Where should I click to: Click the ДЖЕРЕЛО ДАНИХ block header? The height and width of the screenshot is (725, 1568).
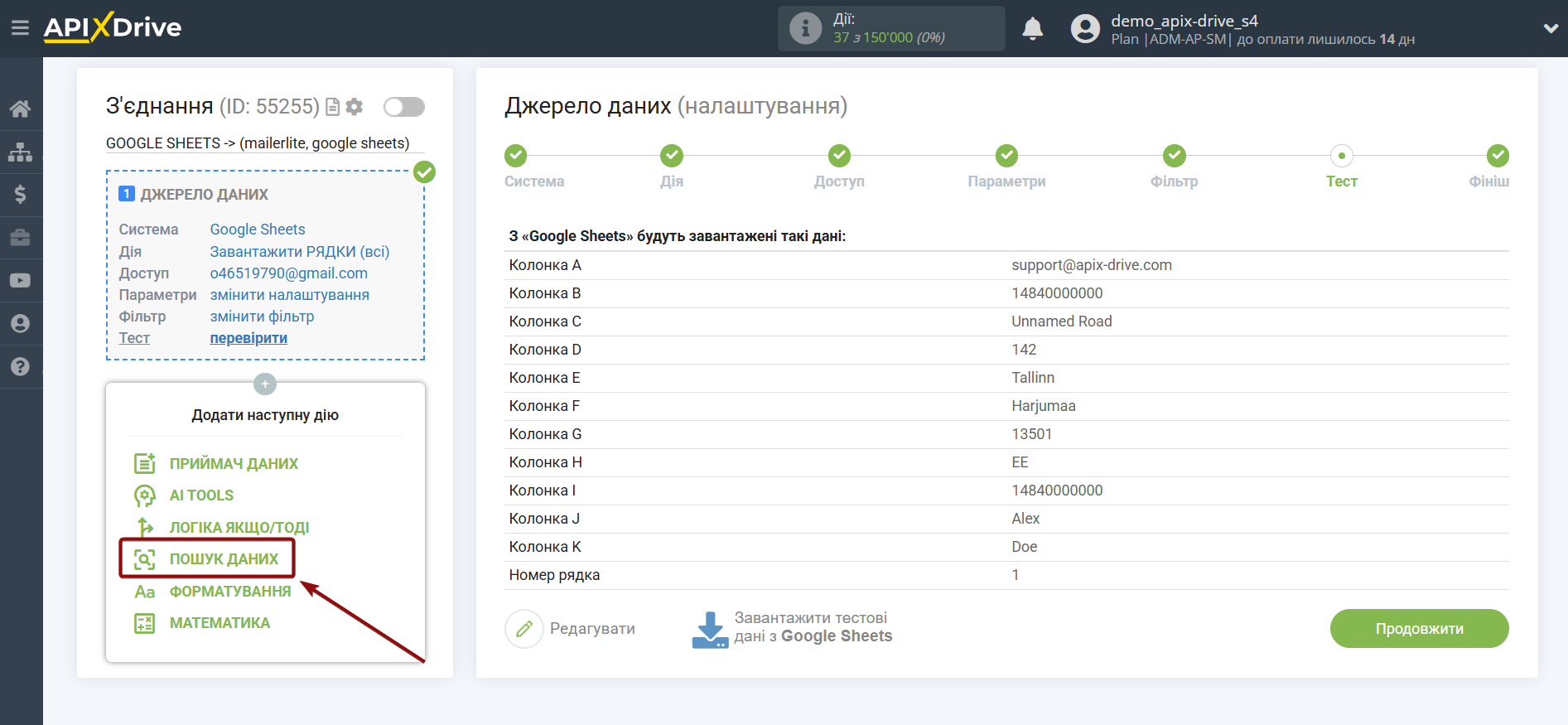(x=204, y=195)
